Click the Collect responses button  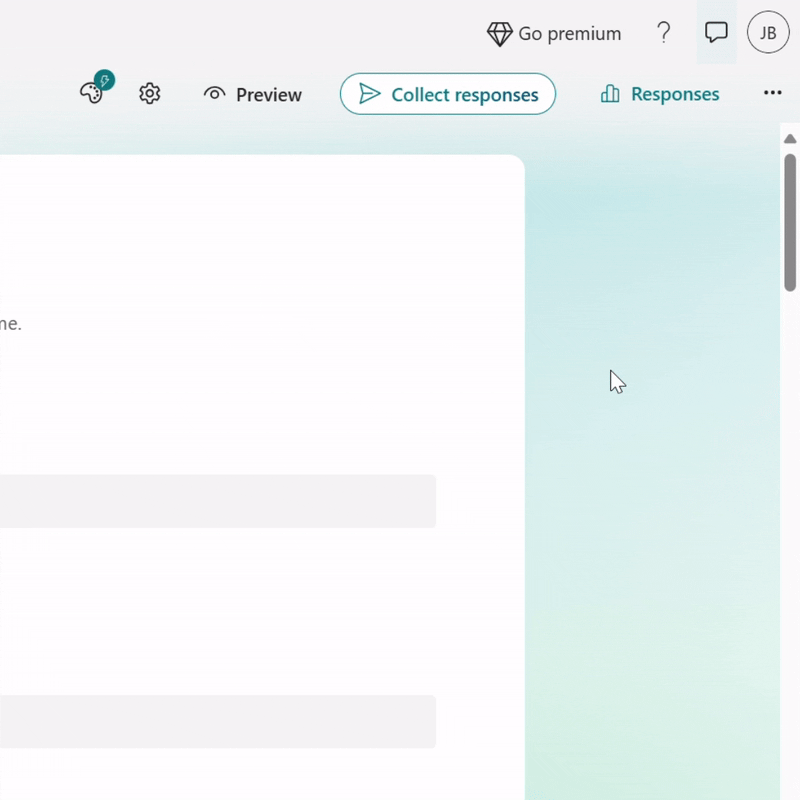(448, 94)
